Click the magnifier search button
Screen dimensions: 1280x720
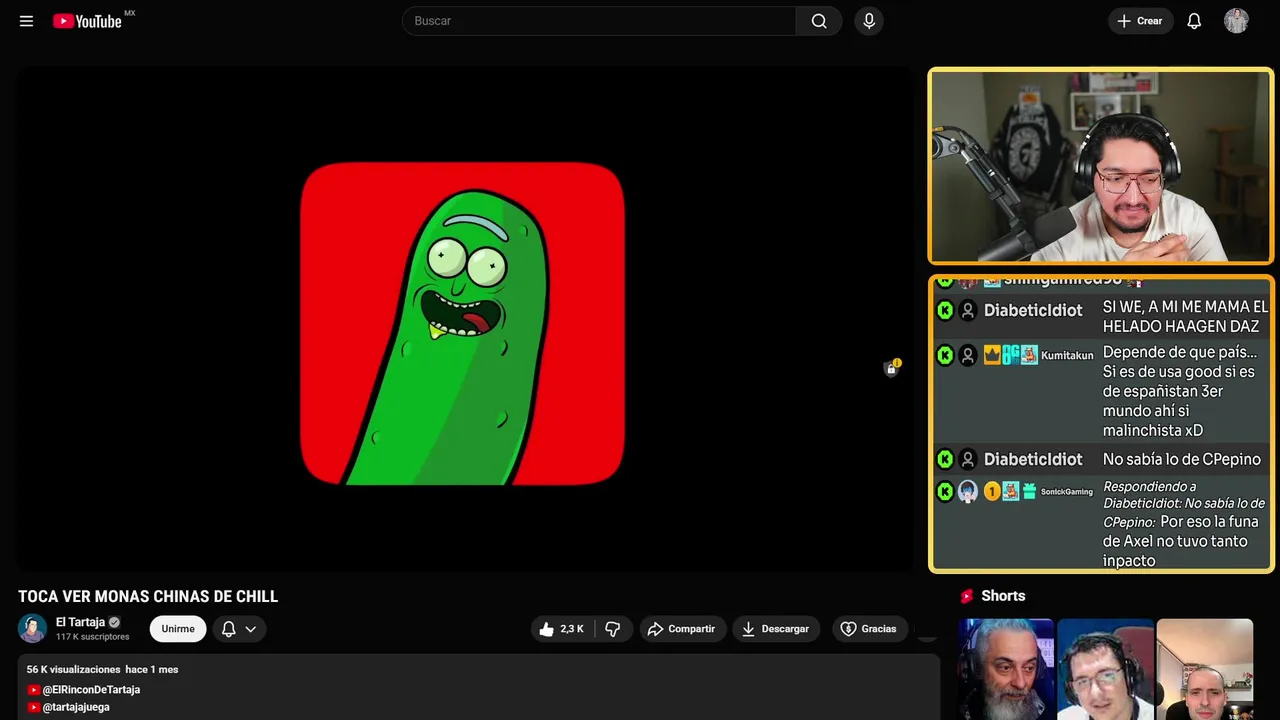[819, 21]
